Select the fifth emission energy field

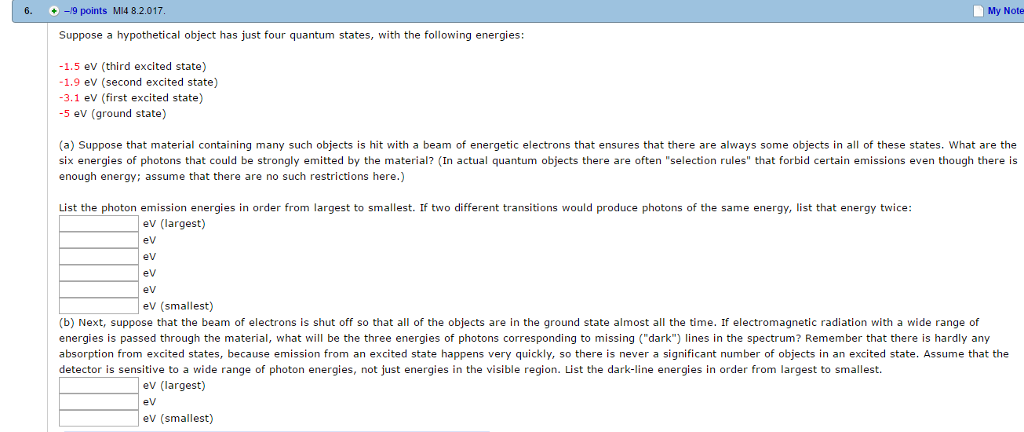tap(99, 289)
